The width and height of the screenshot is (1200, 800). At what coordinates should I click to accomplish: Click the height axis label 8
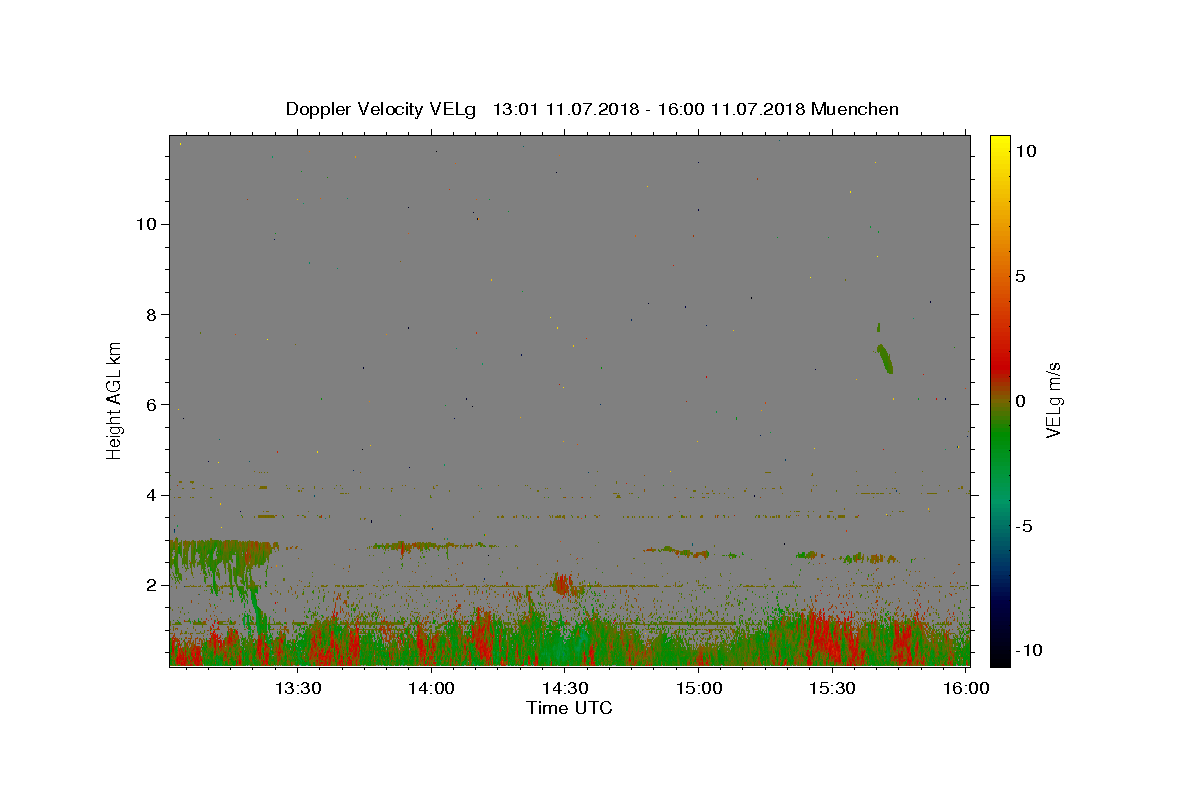pos(152,314)
